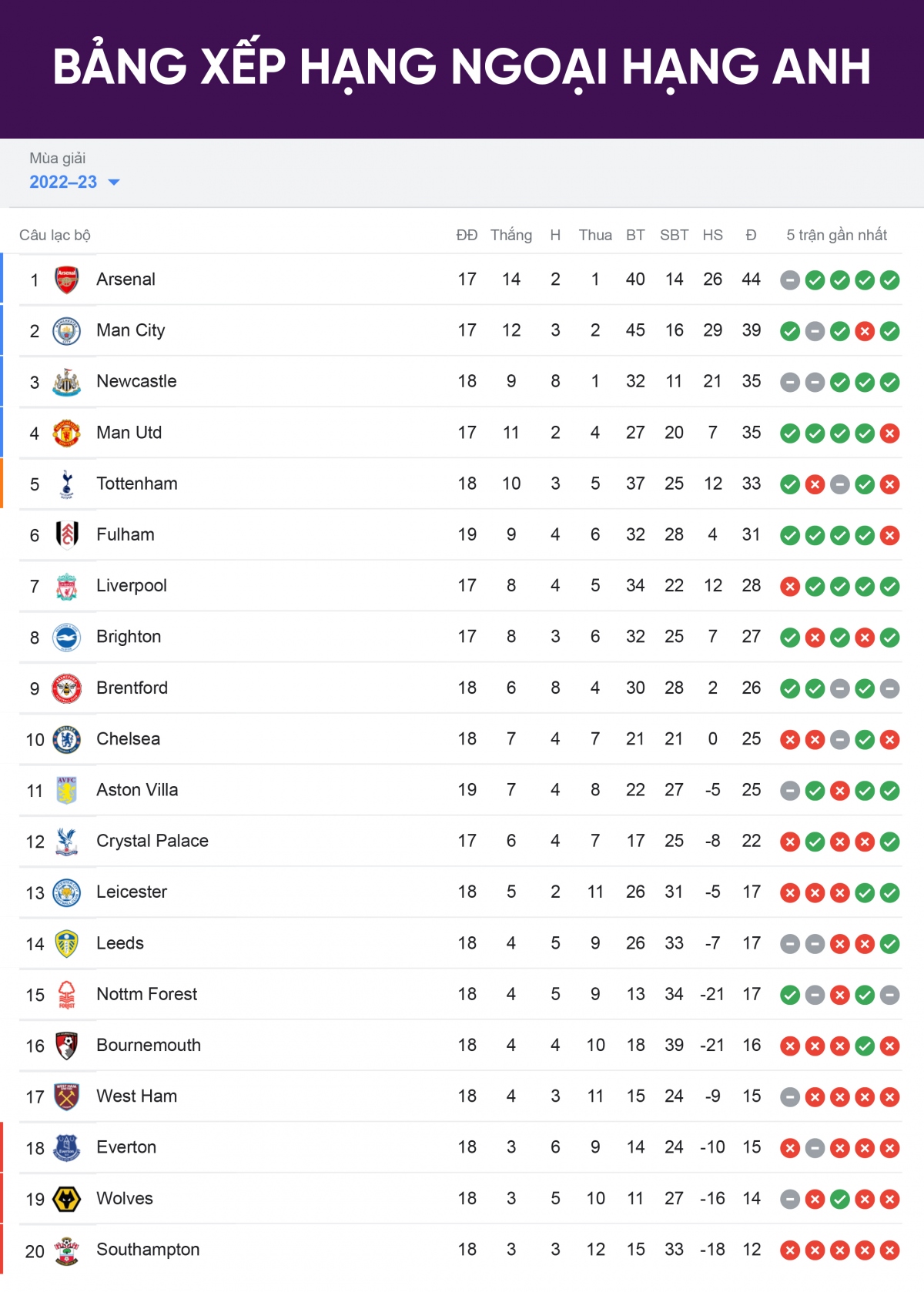
Task: Click the Southampton club crest
Action: point(67,1250)
